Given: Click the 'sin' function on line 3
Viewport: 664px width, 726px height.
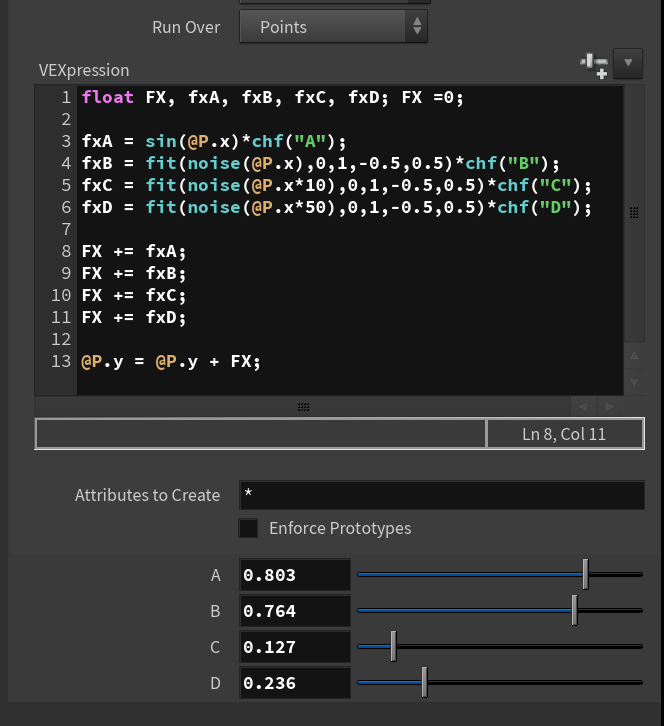Looking at the screenshot, I should pyautogui.click(x=161, y=141).
